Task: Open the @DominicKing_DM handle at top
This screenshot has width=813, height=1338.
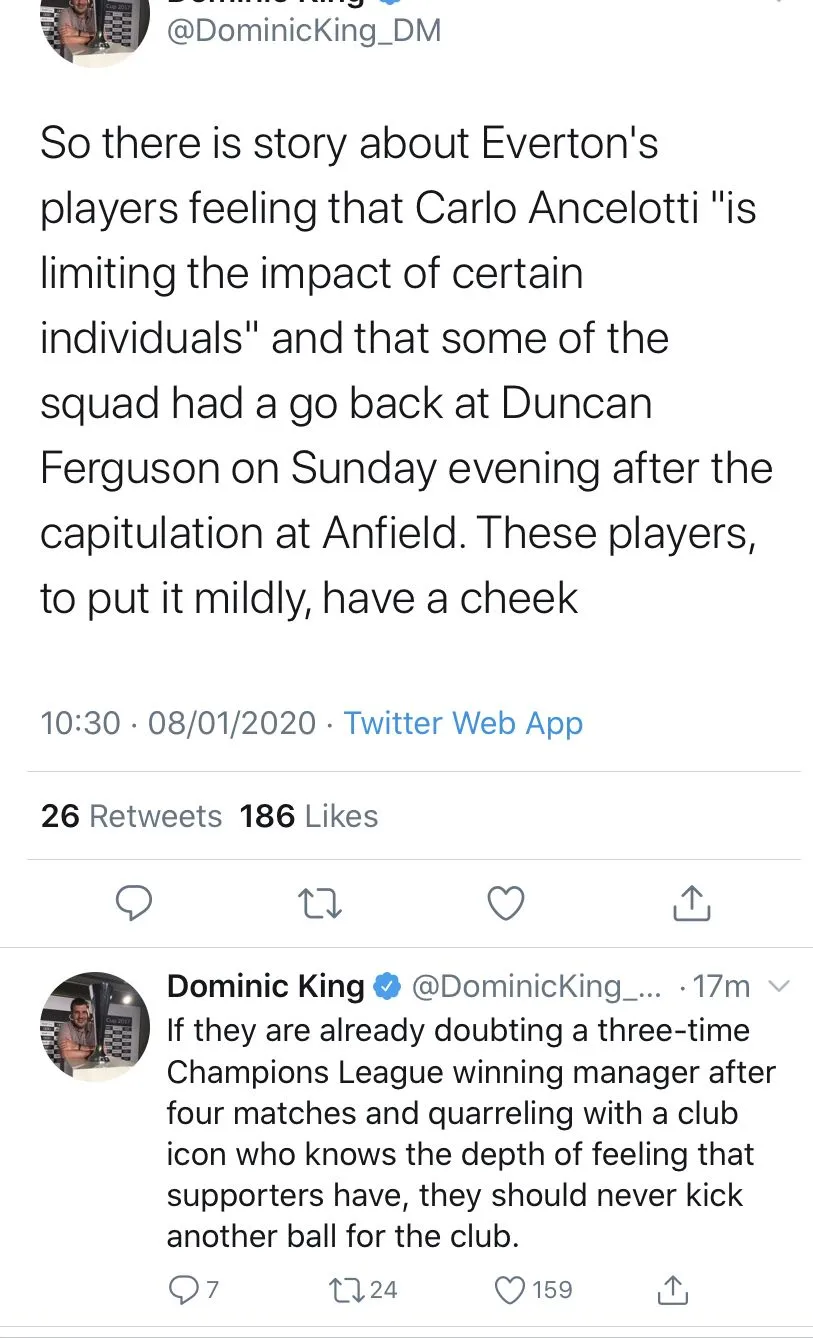Action: pos(303,31)
